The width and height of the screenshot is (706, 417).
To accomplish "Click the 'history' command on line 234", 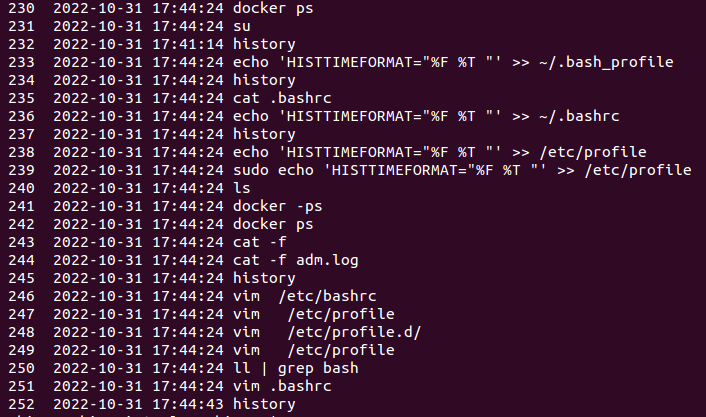I will (x=264, y=80).
